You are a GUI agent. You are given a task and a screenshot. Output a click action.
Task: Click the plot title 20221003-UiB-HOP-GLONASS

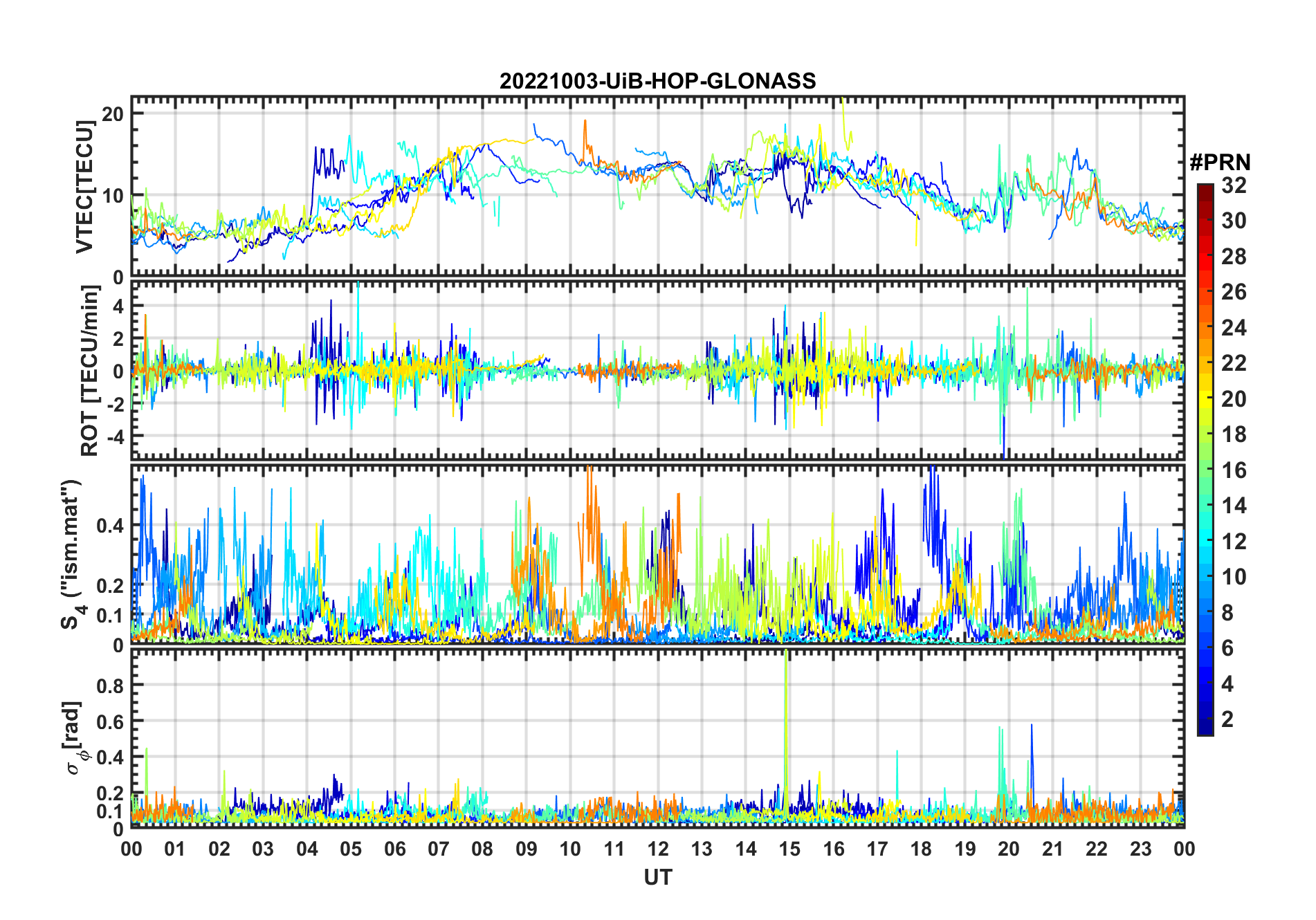point(657,81)
